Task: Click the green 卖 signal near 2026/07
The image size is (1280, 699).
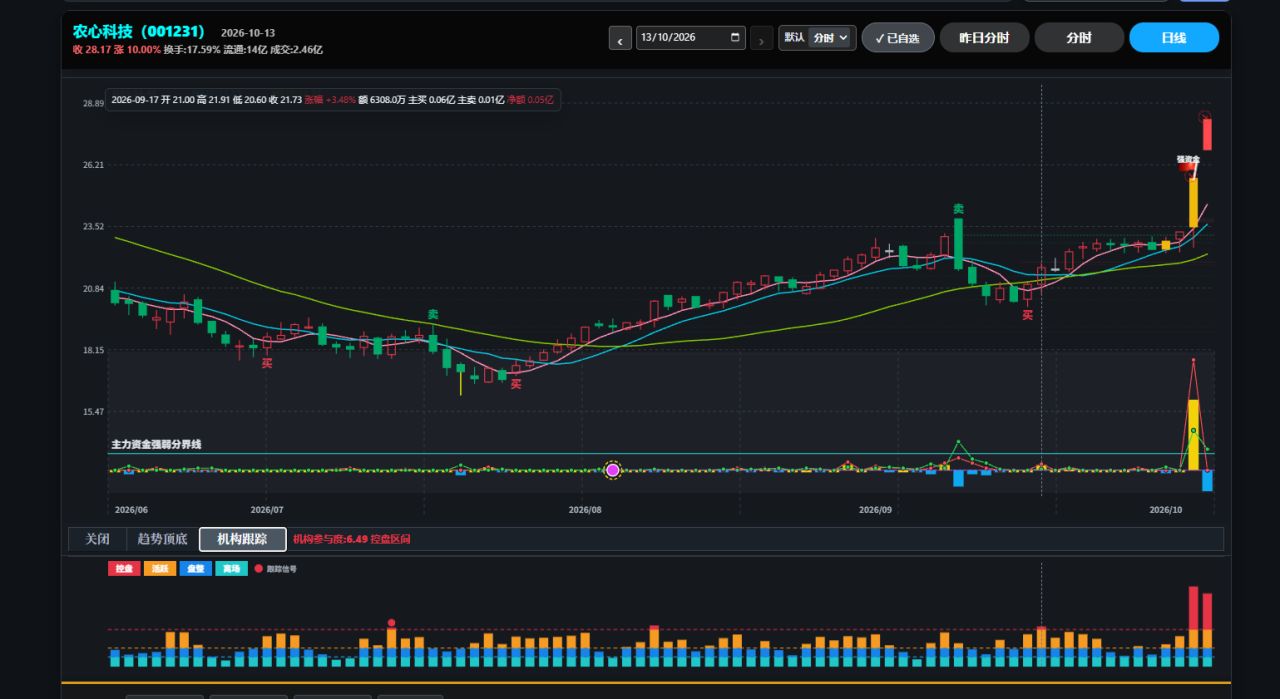Action: pos(433,315)
